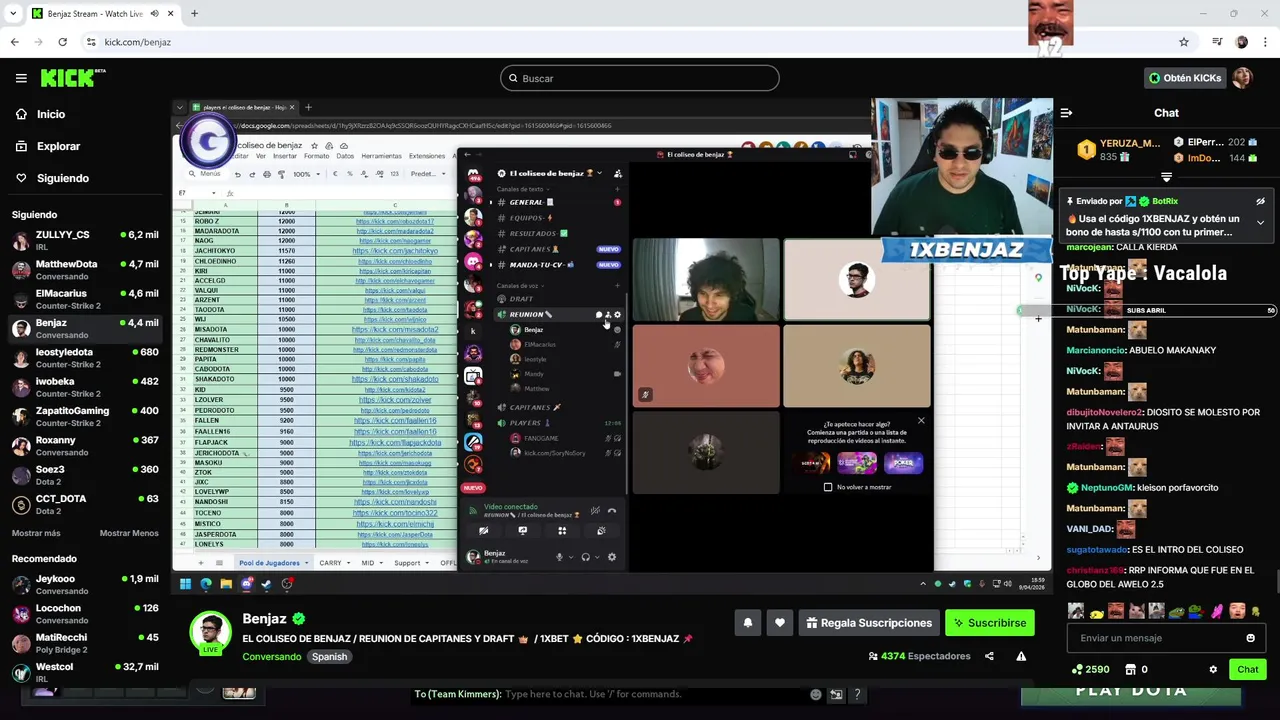The height and width of the screenshot is (720, 1280).
Task: Click the Sheets print icon in stream
Action: point(266,174)
